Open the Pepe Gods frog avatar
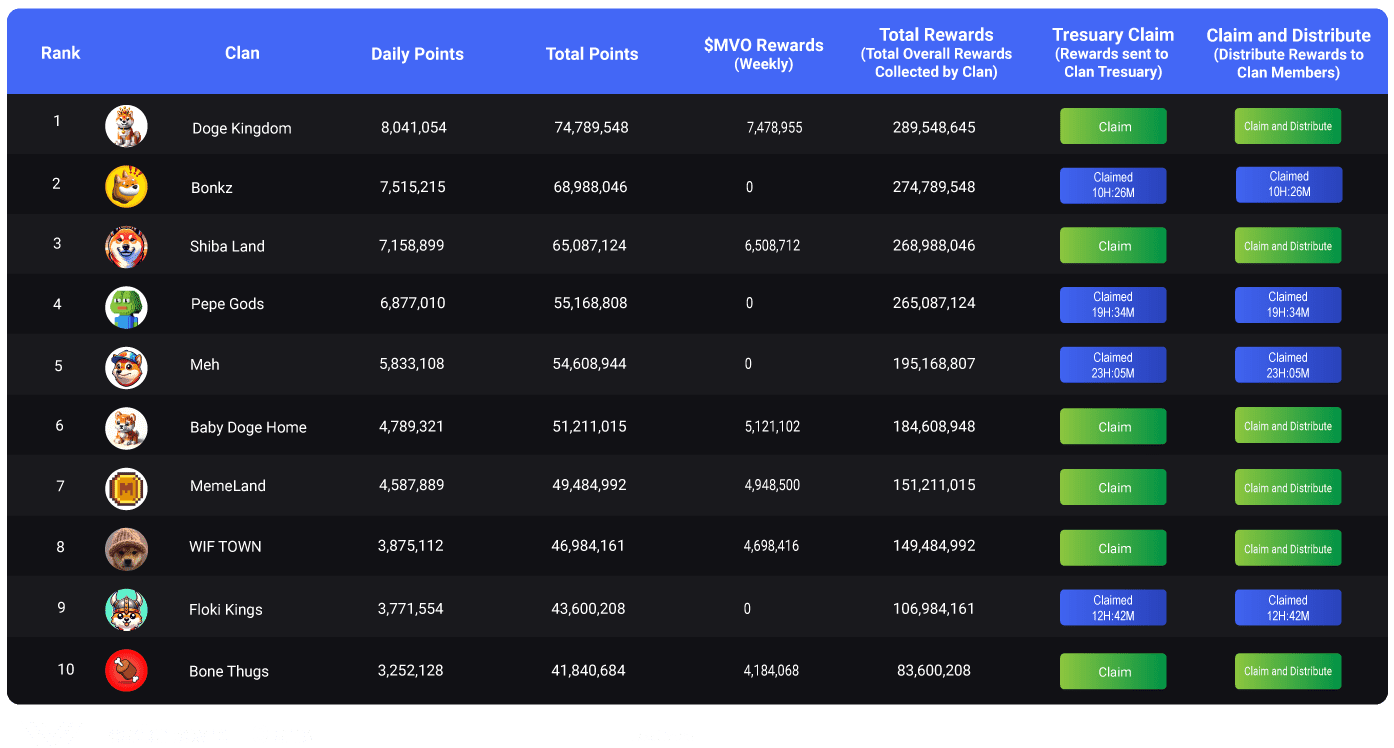This screenshot has width=1394, height=748. pos(126,307)
